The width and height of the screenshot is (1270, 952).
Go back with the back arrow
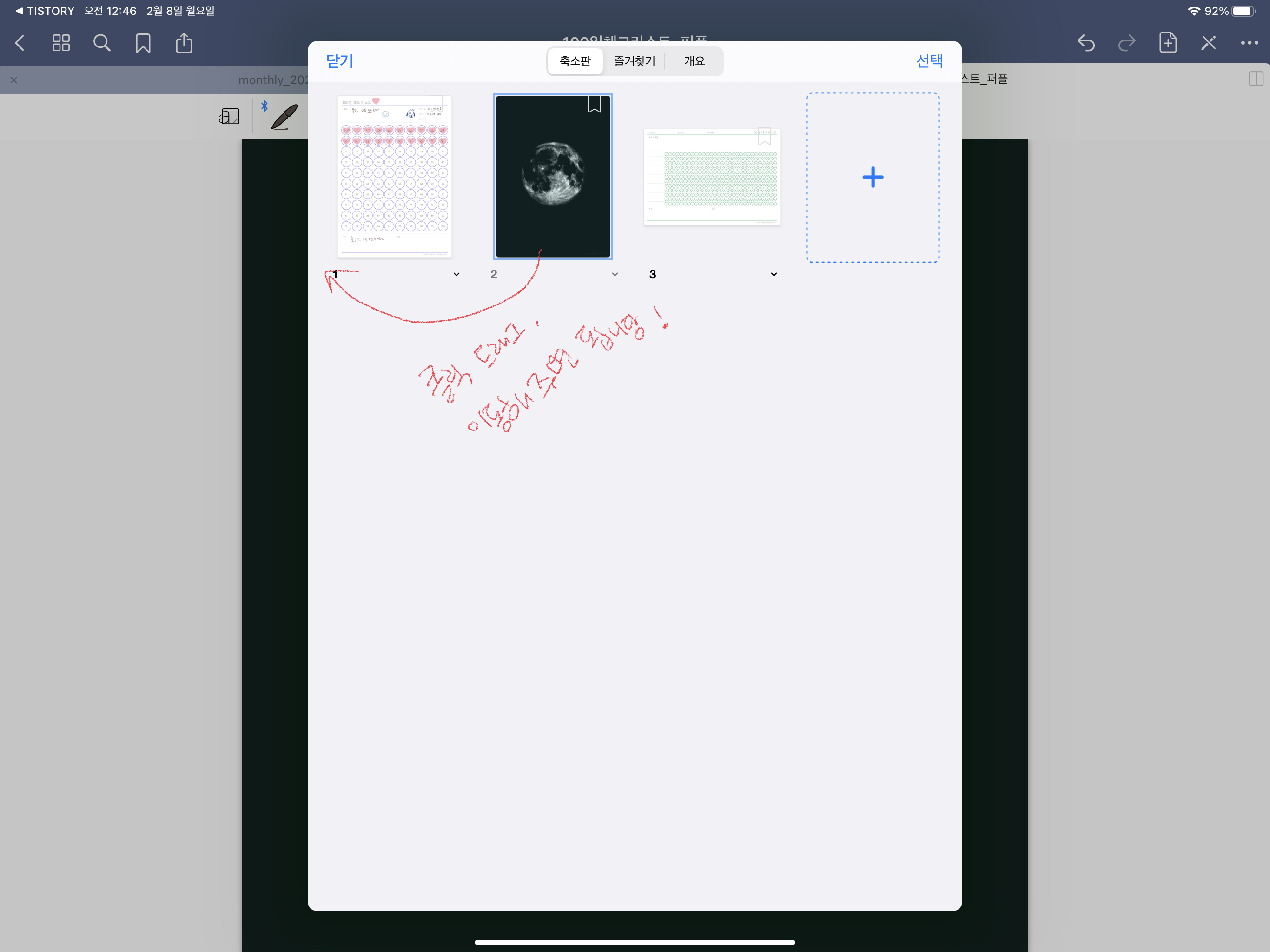tap(20, 43)
